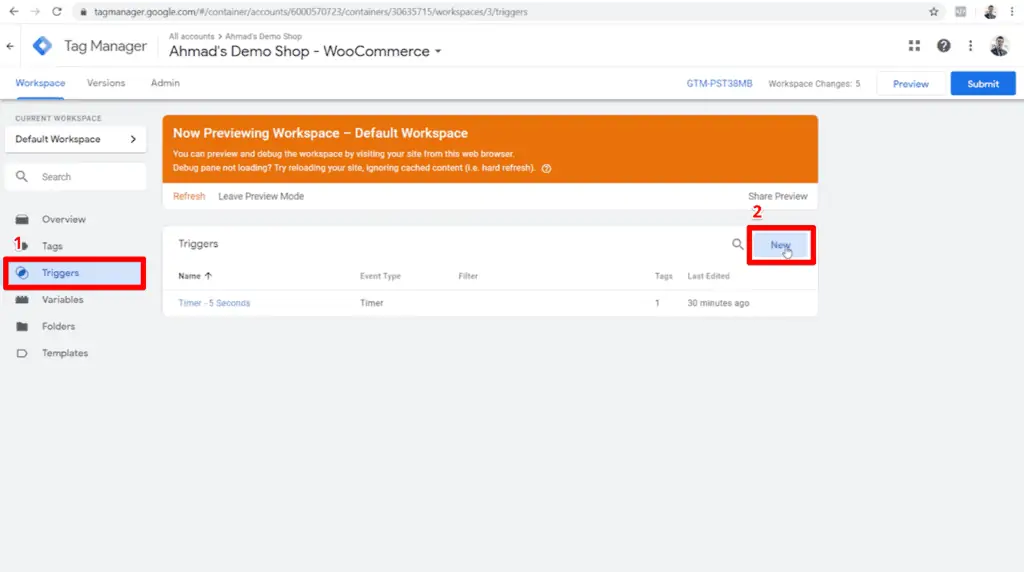Open the help question mark icon
This screenshot has width=1024, height=572.
[944, 46]
